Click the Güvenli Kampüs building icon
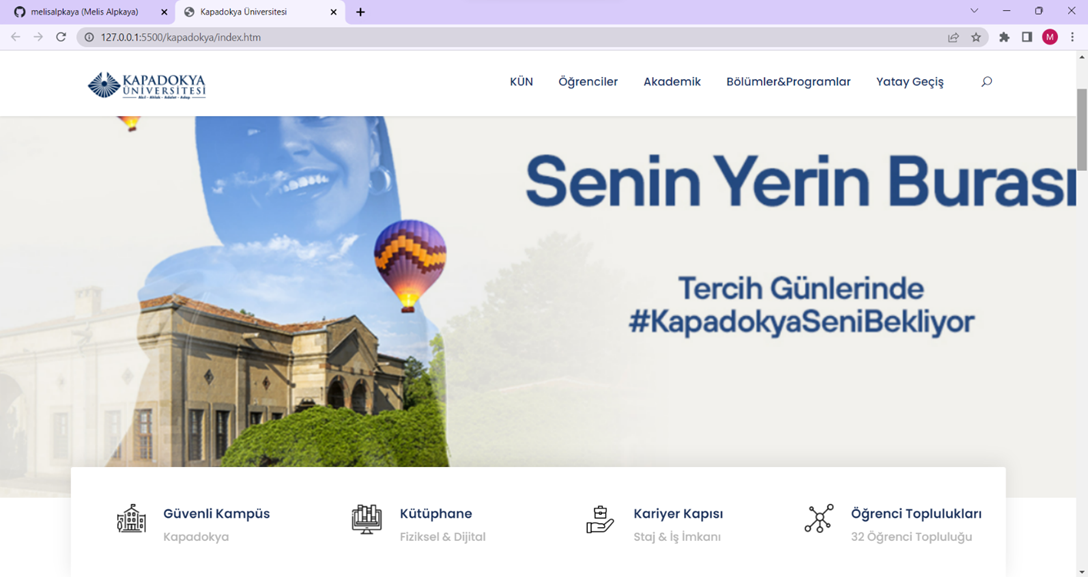Viewport: 1088px width, 577px height. click(x=131, y=518)
